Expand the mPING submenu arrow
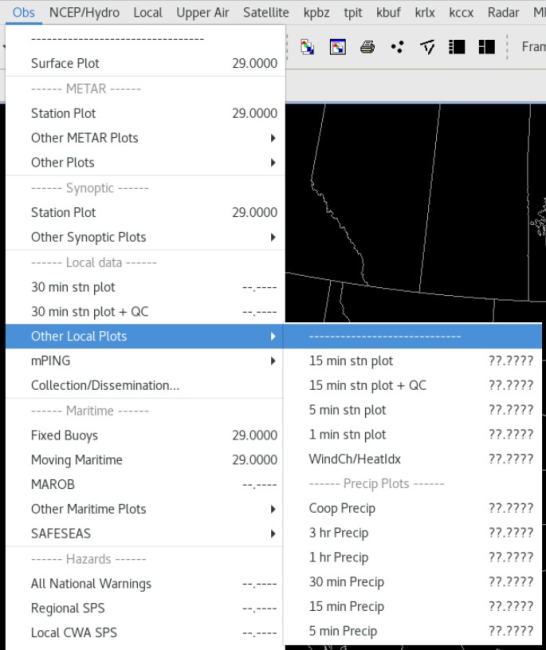Image resolution: width=546 pixels, height=650 pixels. pyautogui.click(x=273, y=361)
